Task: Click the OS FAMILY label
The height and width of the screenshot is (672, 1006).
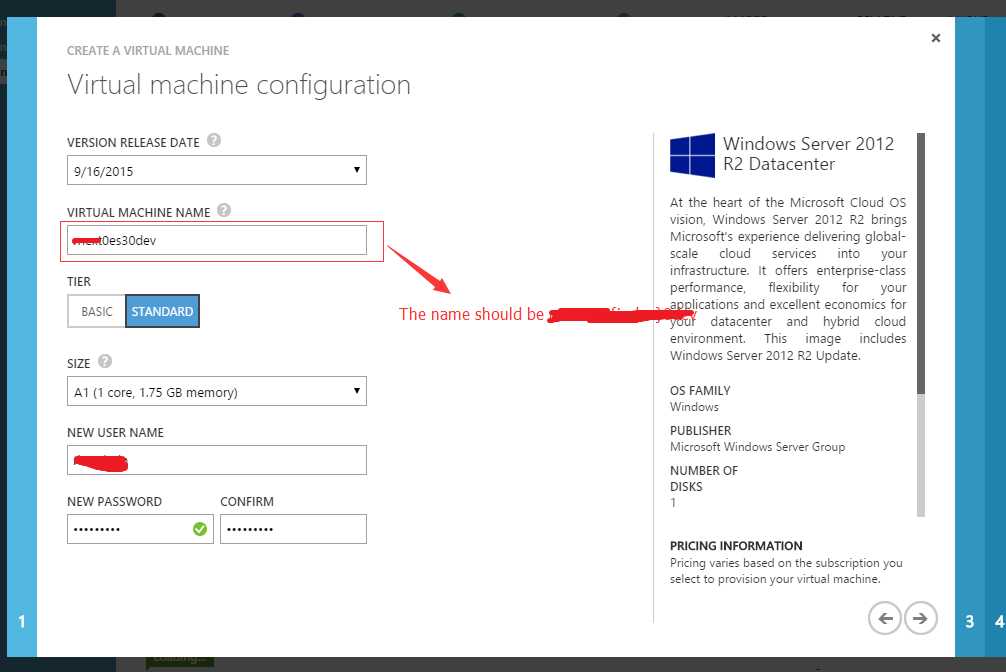Action: point(700,390)
